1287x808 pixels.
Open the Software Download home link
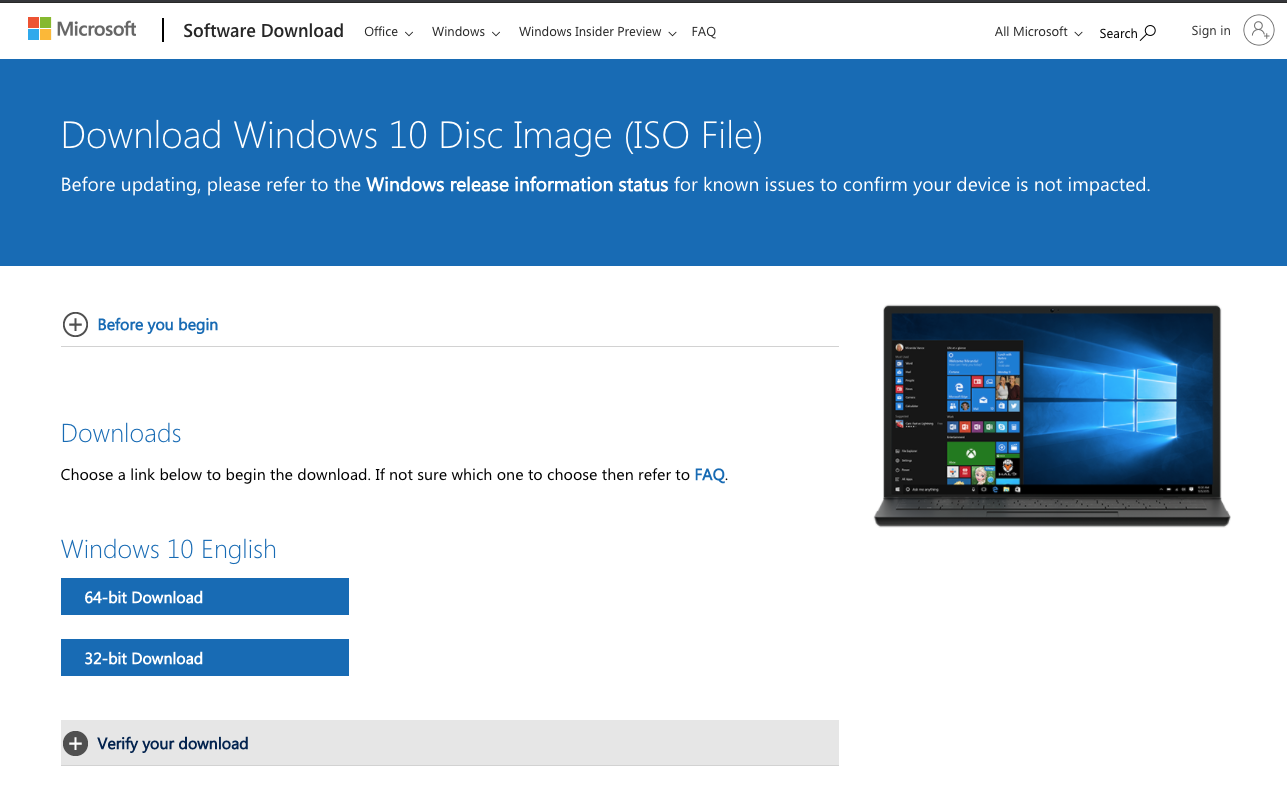(263, 31)
